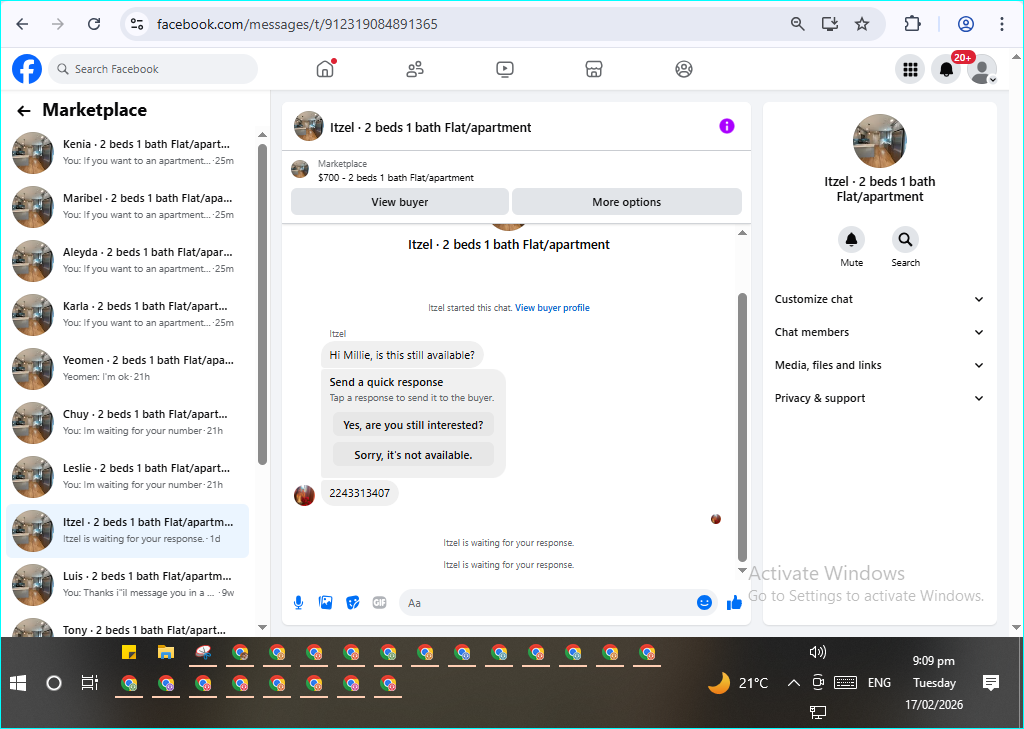Open the browser zoom magnifier icon
The image size is (1024, 729).
click(x=797, y=24)
